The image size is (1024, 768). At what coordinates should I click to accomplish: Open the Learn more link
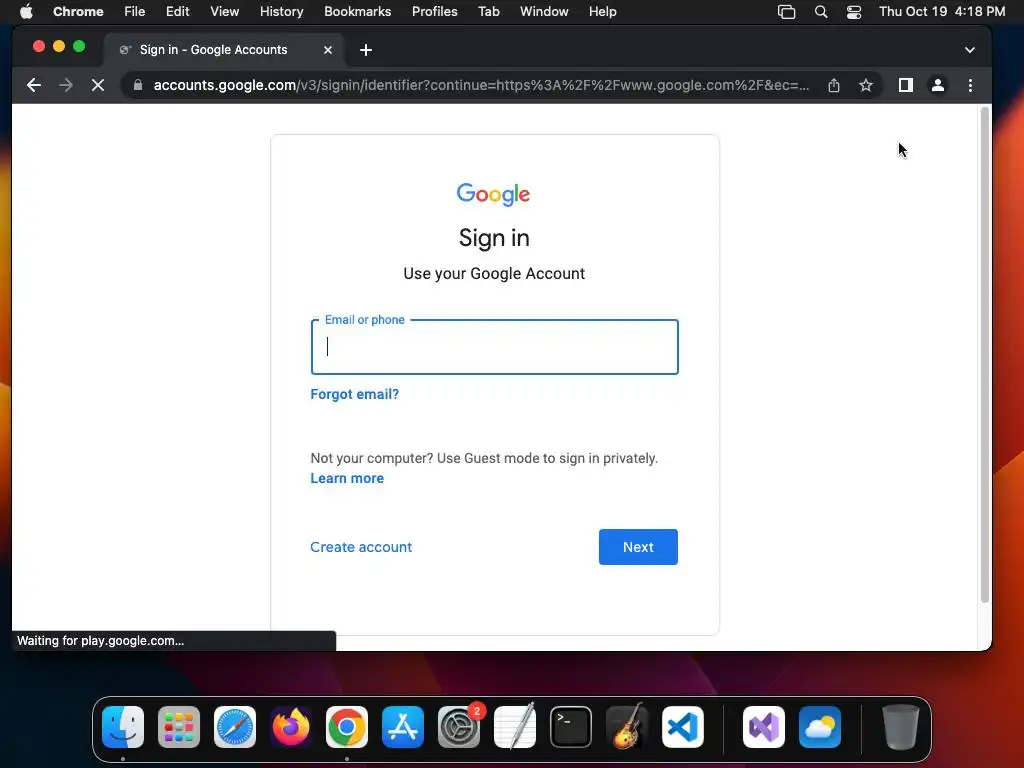(x=347, y=478)
